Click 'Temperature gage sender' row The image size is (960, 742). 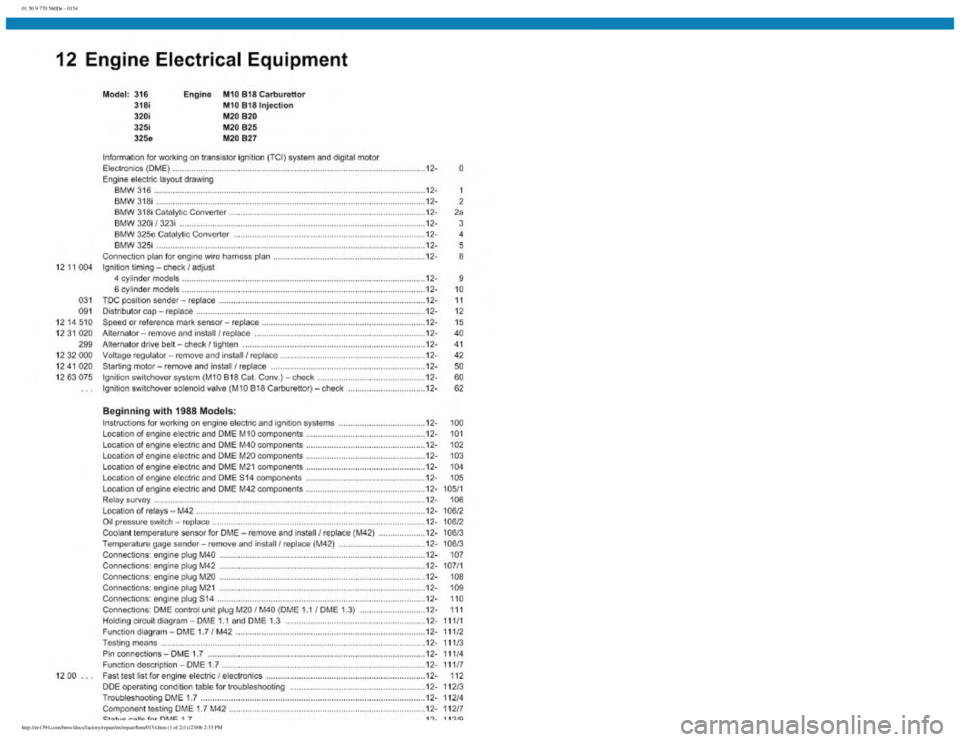[283, 544]
